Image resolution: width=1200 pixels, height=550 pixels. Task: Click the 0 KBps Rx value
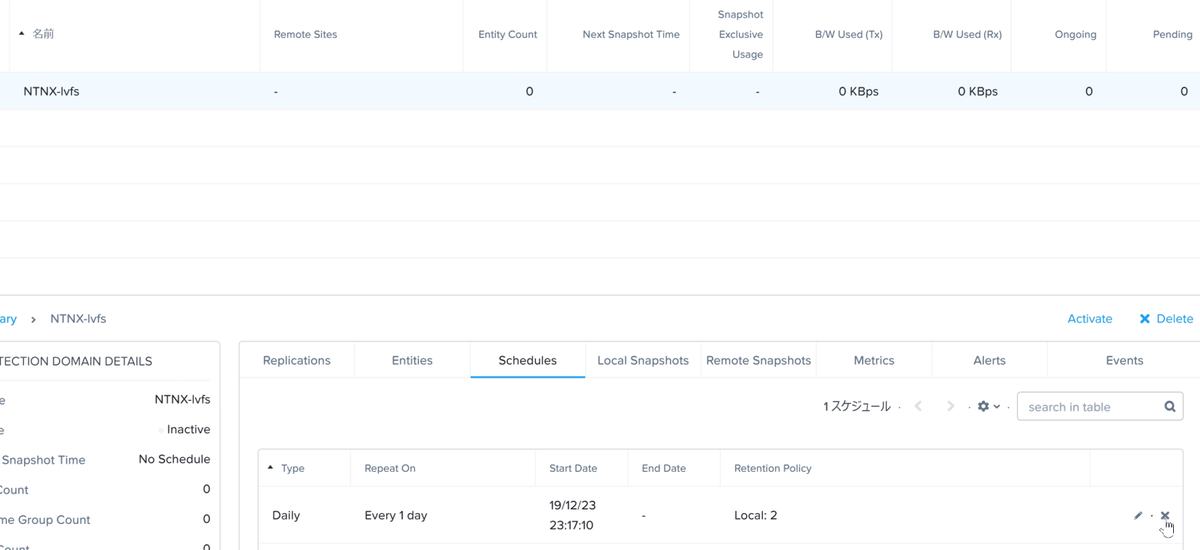(977, 91)
